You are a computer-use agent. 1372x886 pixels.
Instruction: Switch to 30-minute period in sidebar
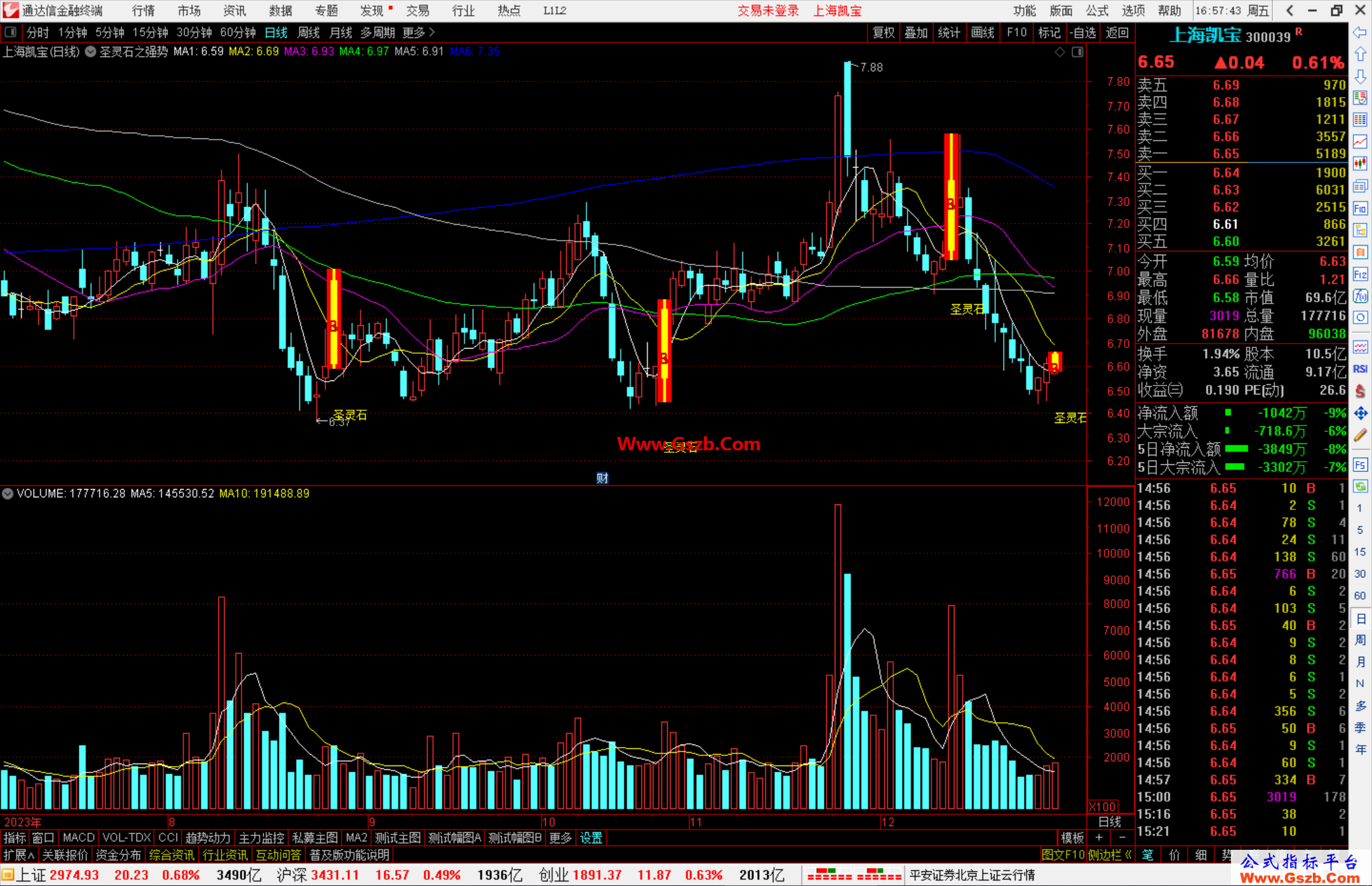[x=1359, y=574]
